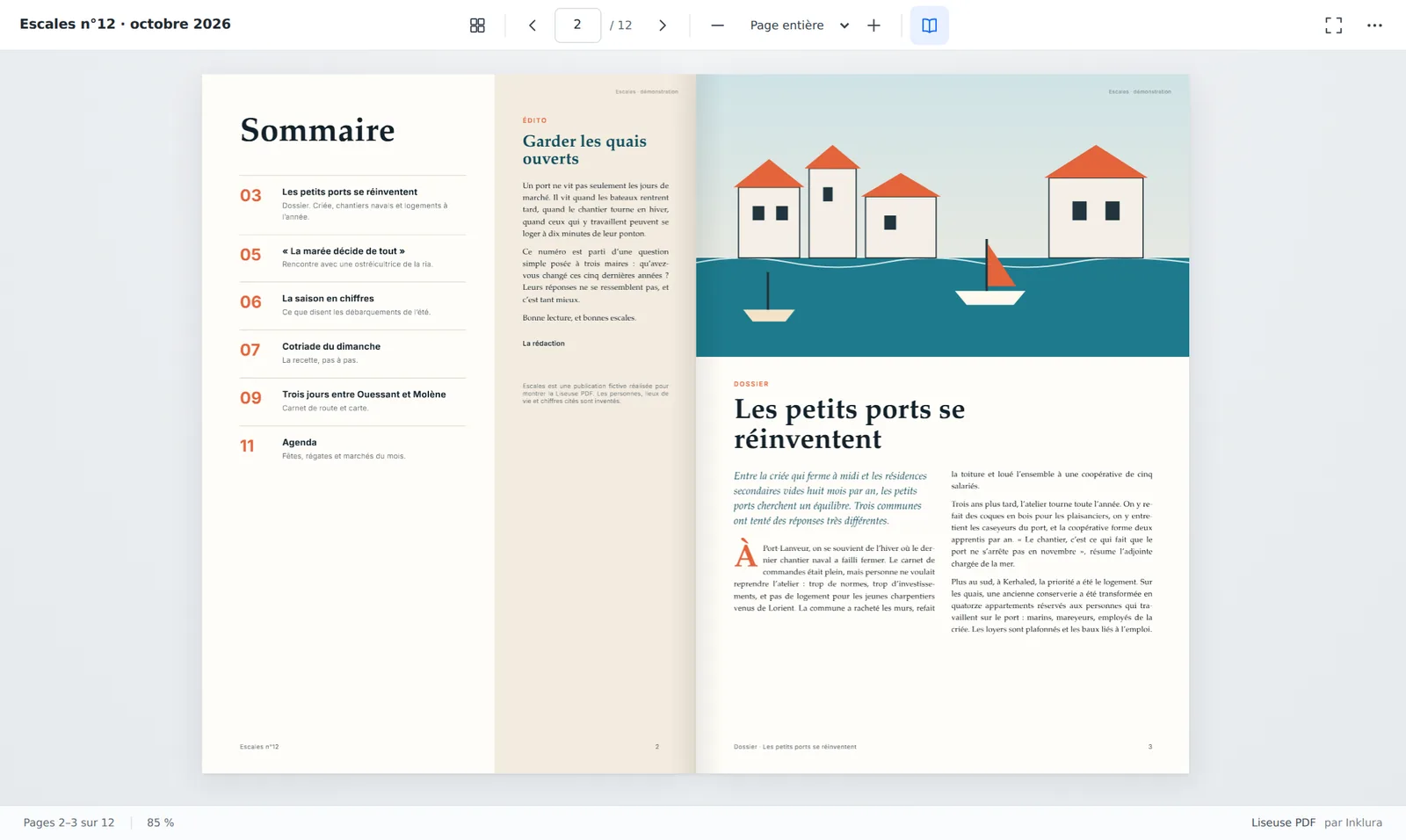This screenshot has width=1406, height=840.
Task: Click the document title Escales n°12 · octobre 2026
Action: pos(125,24)
